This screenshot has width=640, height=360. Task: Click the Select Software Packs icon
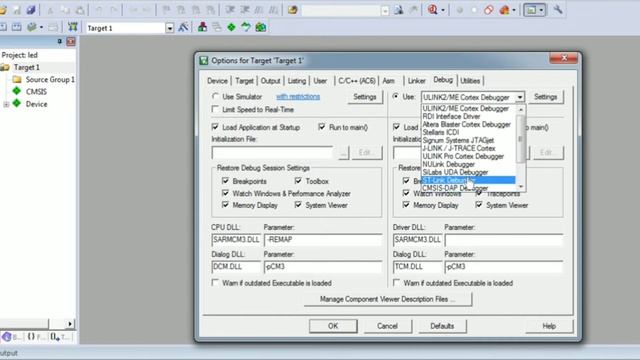tap(246, 27)
